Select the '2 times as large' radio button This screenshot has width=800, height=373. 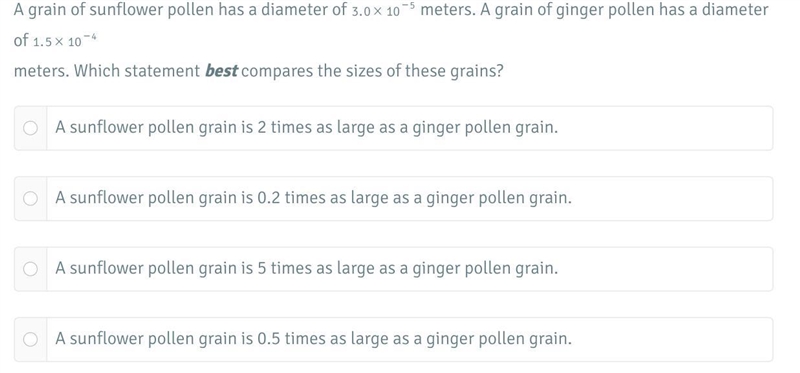(30, 128)
